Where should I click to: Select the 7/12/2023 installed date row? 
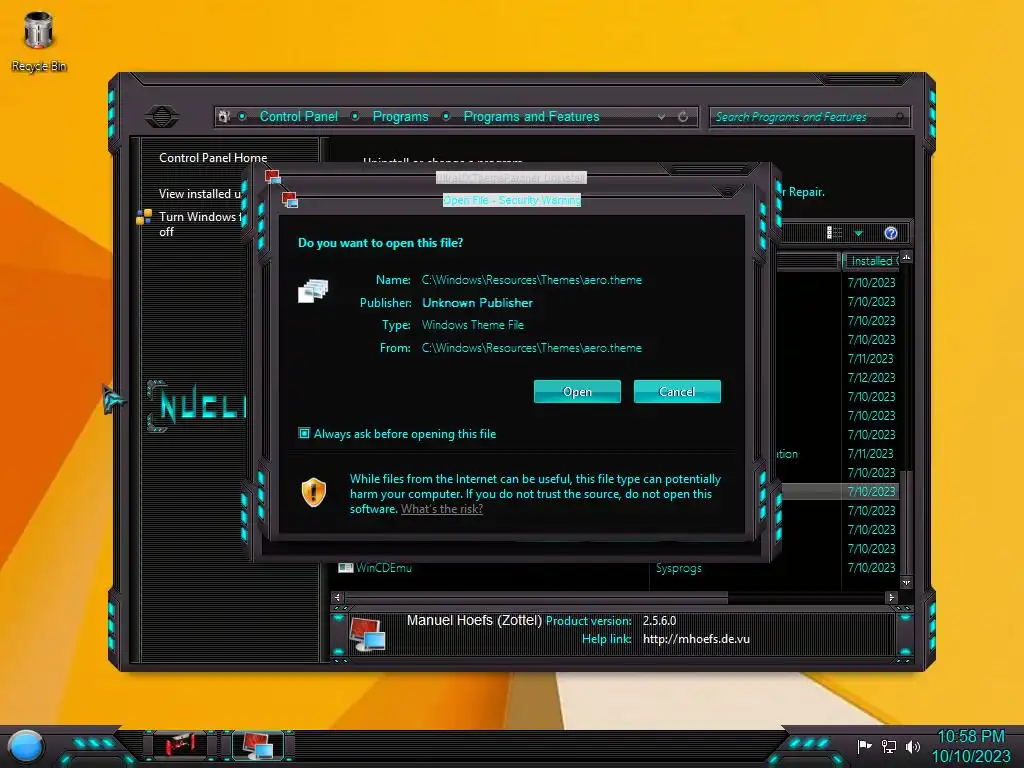pos(871,377)
